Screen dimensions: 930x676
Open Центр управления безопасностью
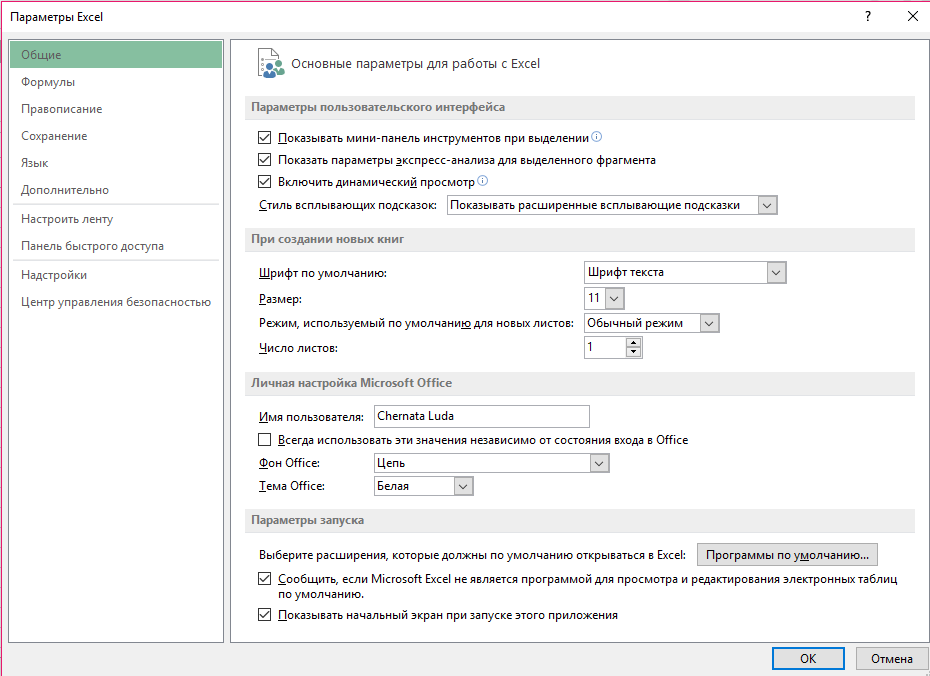tap(116, 302)
